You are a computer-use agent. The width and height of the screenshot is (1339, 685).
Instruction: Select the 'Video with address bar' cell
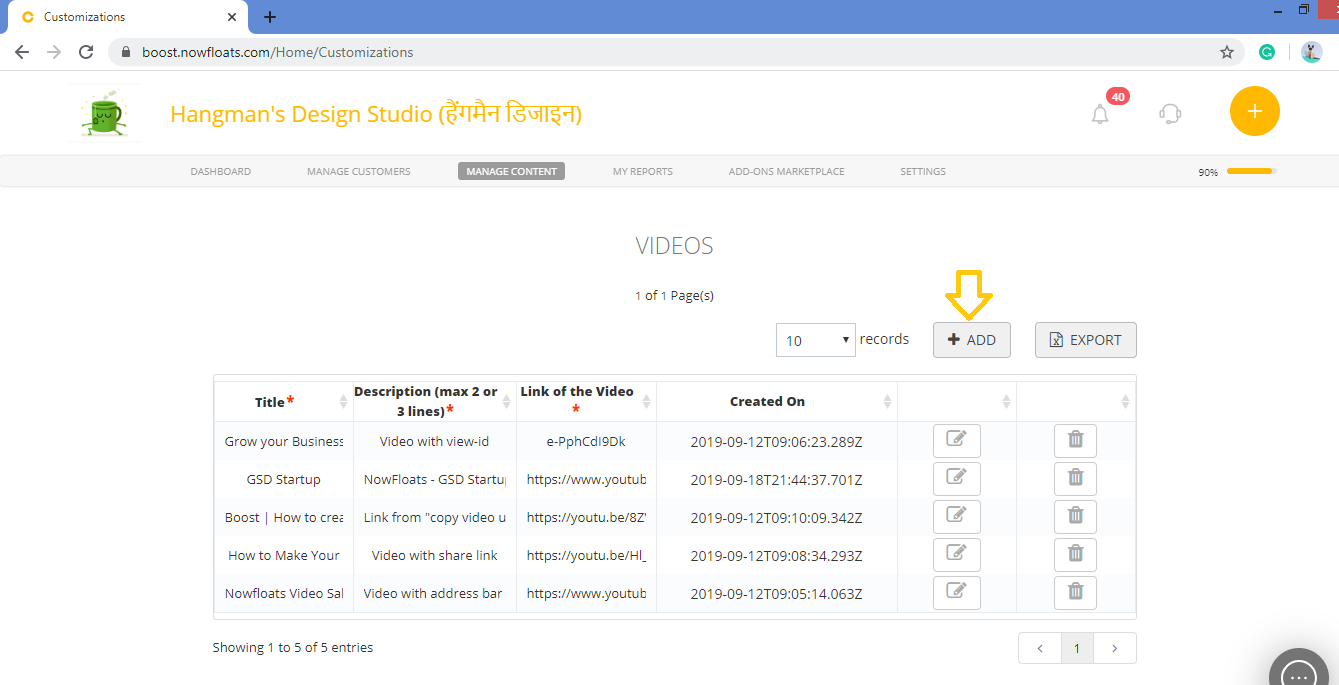point(435,593)
